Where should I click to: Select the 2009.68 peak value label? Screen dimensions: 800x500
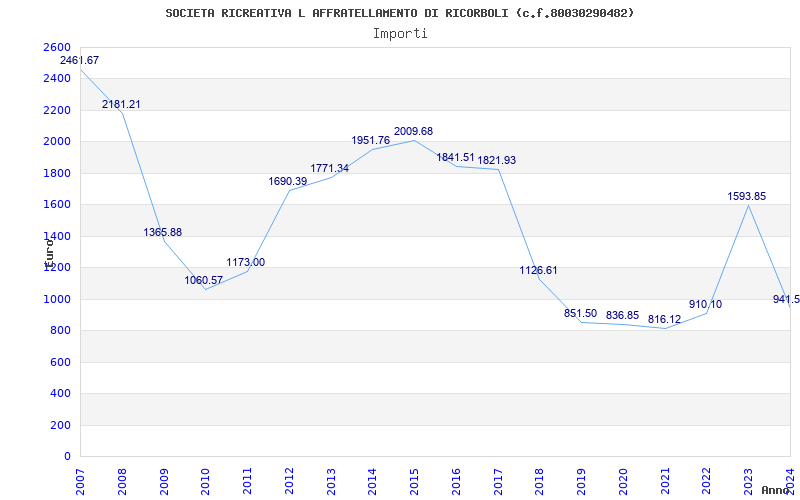(x=413, y=131)
